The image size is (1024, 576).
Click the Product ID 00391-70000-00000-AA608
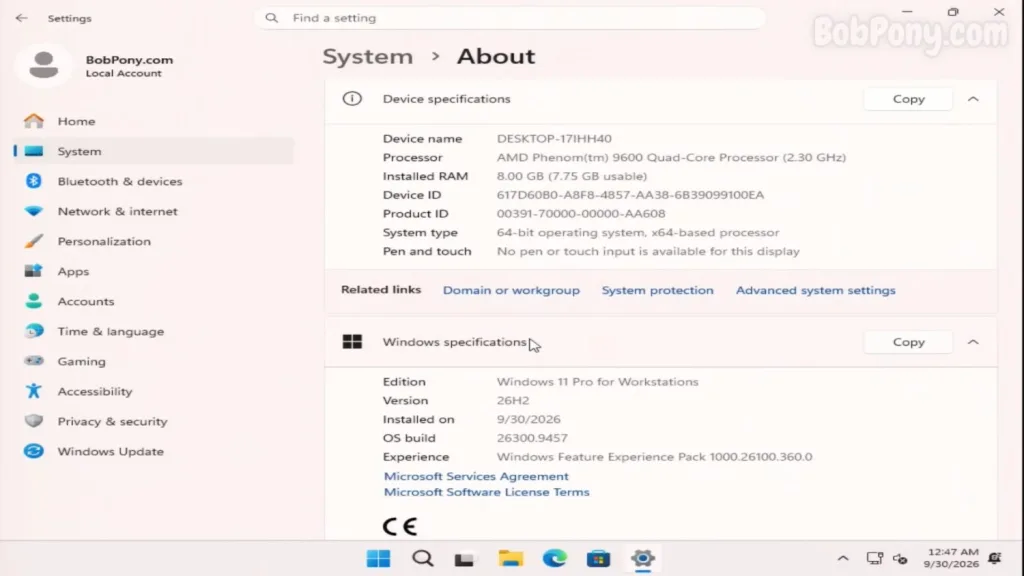(581, 214)
